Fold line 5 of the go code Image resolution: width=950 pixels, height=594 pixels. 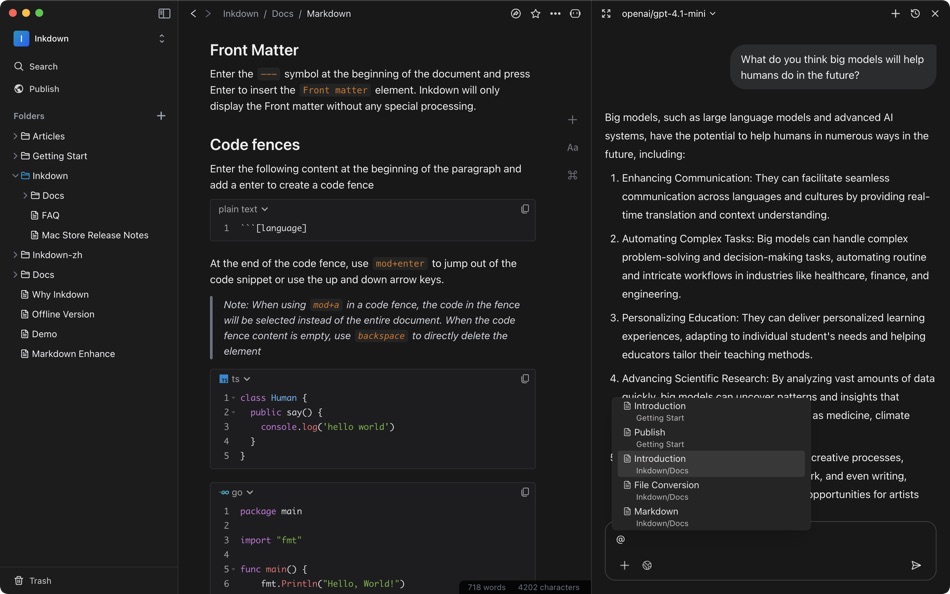[234, 570]
